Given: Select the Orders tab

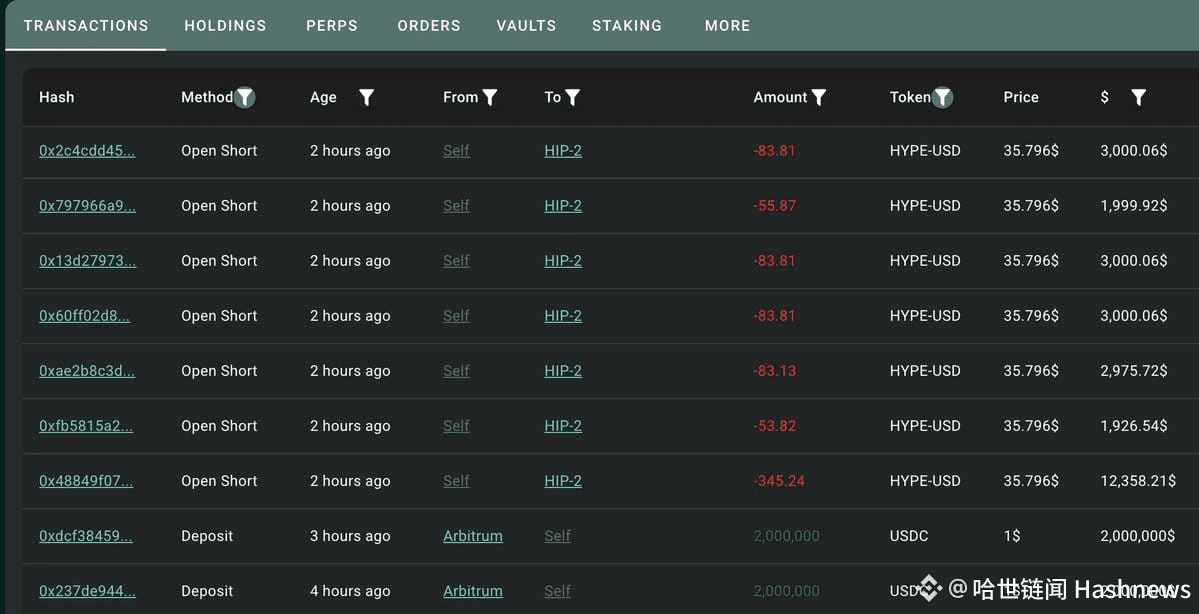Looking at the screenshot, I should click(429, 25).
